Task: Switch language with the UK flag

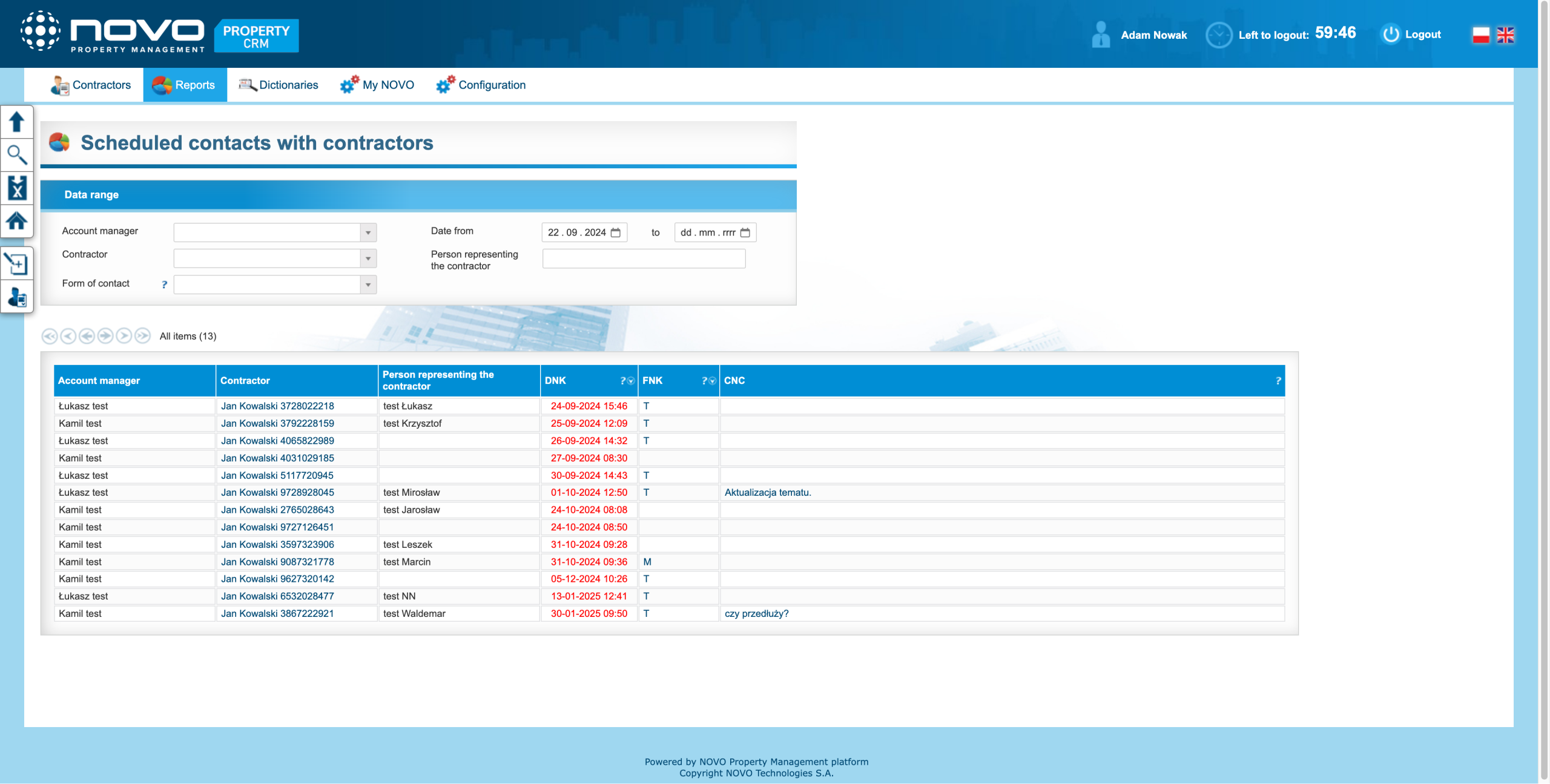Action: click(1505, 35)
